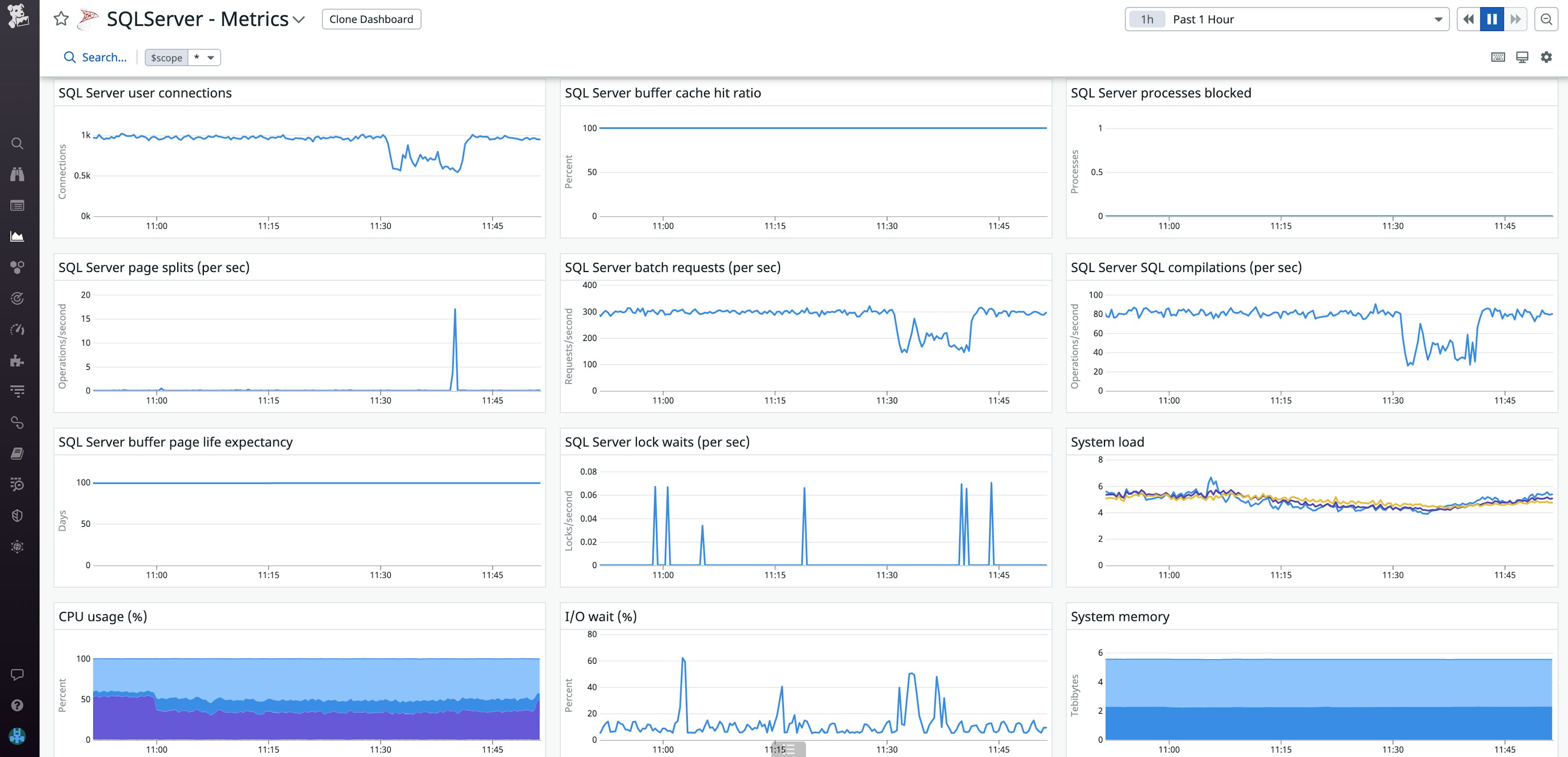Open the dashboard settings gear icon
Image resolution: width=1568 pixels, height=757 pixels.
(x=1546, y=57)
